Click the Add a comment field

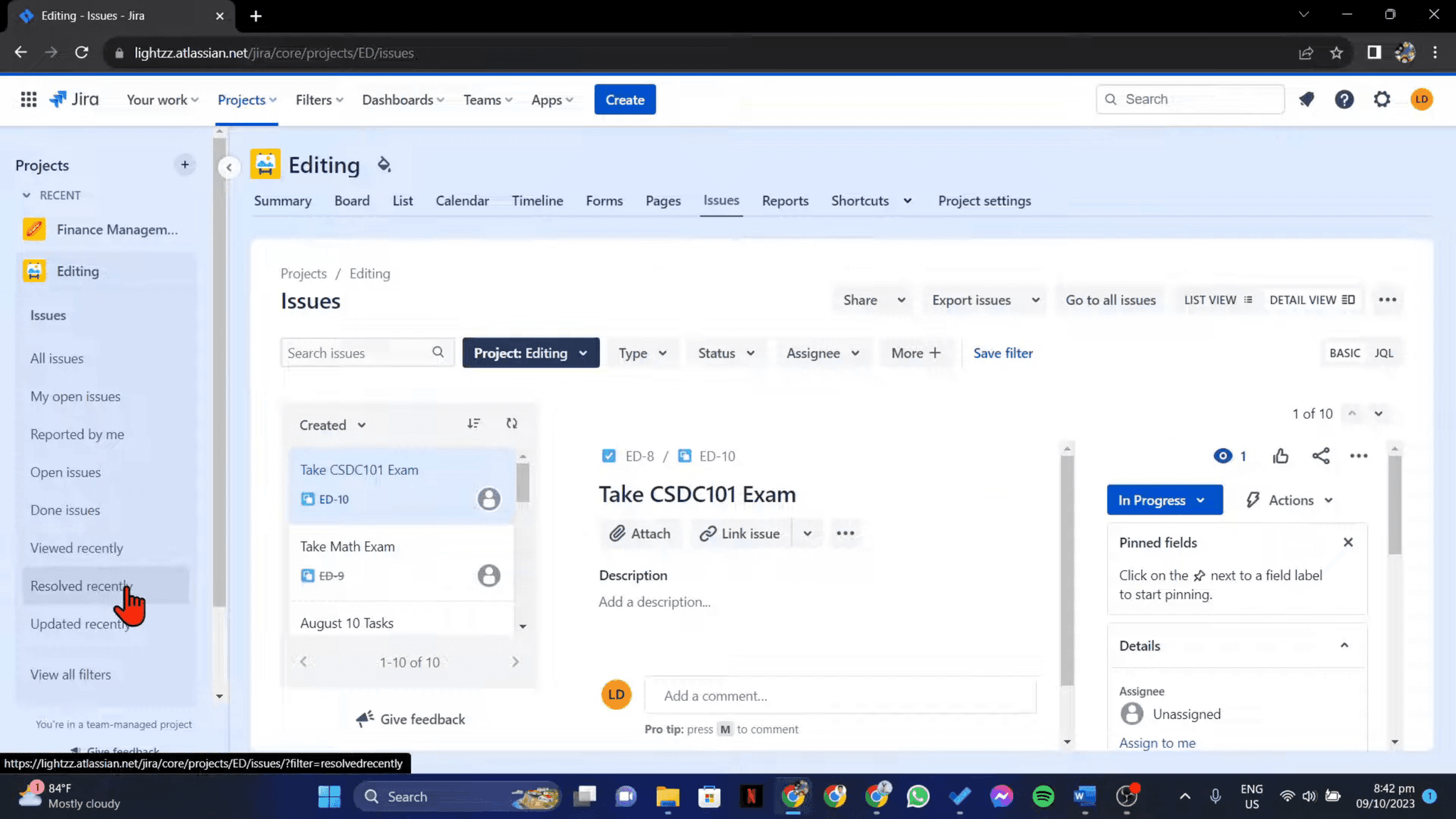point(840,695)
